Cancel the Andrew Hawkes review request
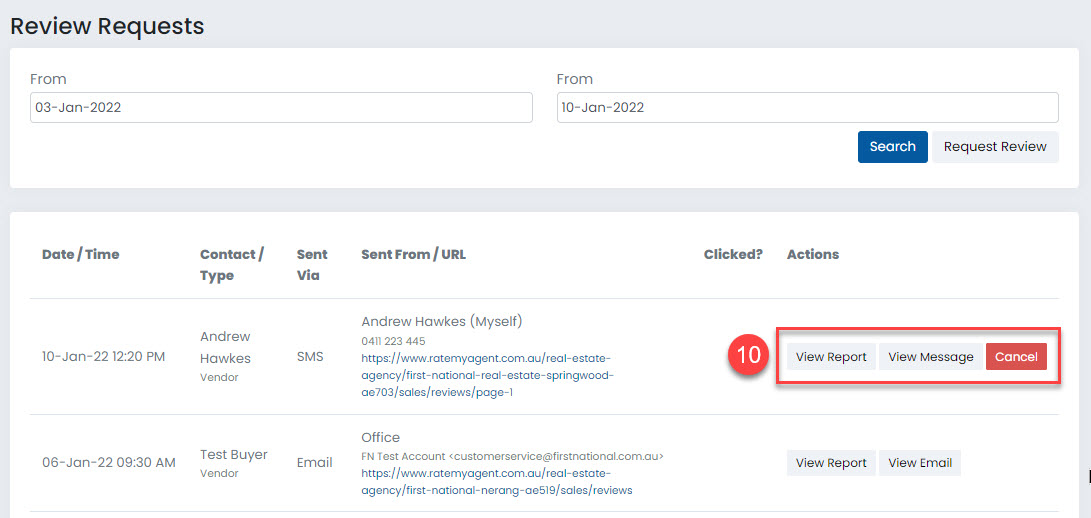Image resolution: width=1091 pixels, height=518 pixels. coord(1016,356)
